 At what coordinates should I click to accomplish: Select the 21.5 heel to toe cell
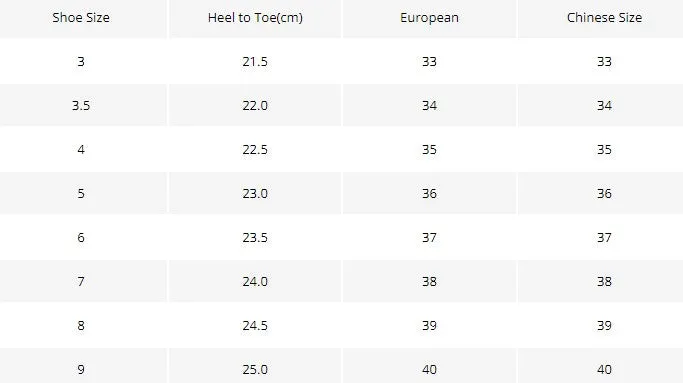click(255, 61)
